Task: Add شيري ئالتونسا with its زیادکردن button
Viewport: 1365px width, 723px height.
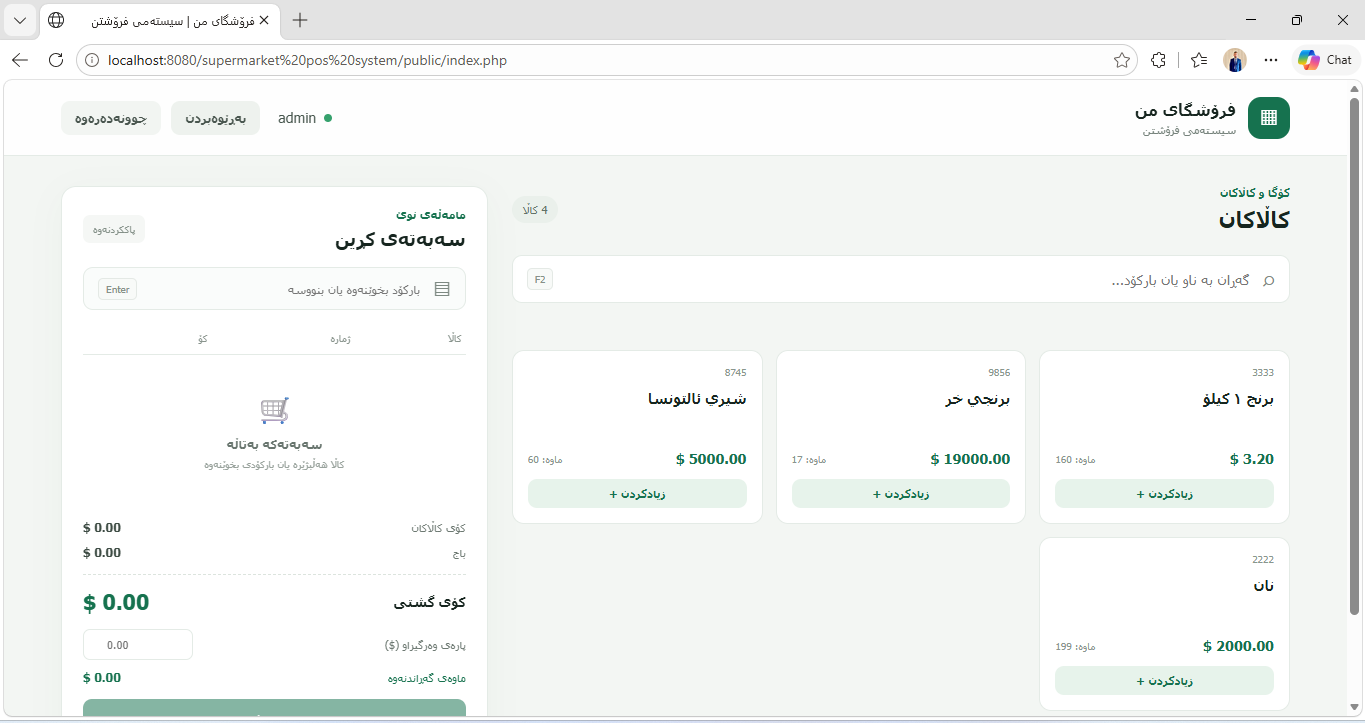Action: pyautogui.click(x=637, y=494)
